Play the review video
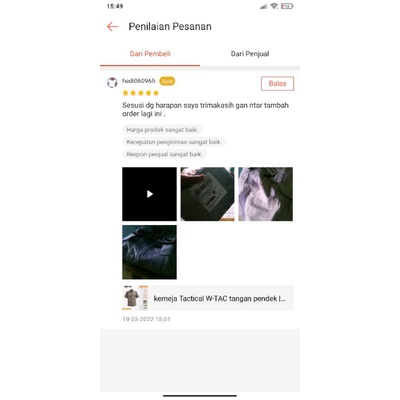400x400 pixels. point(149,194)
